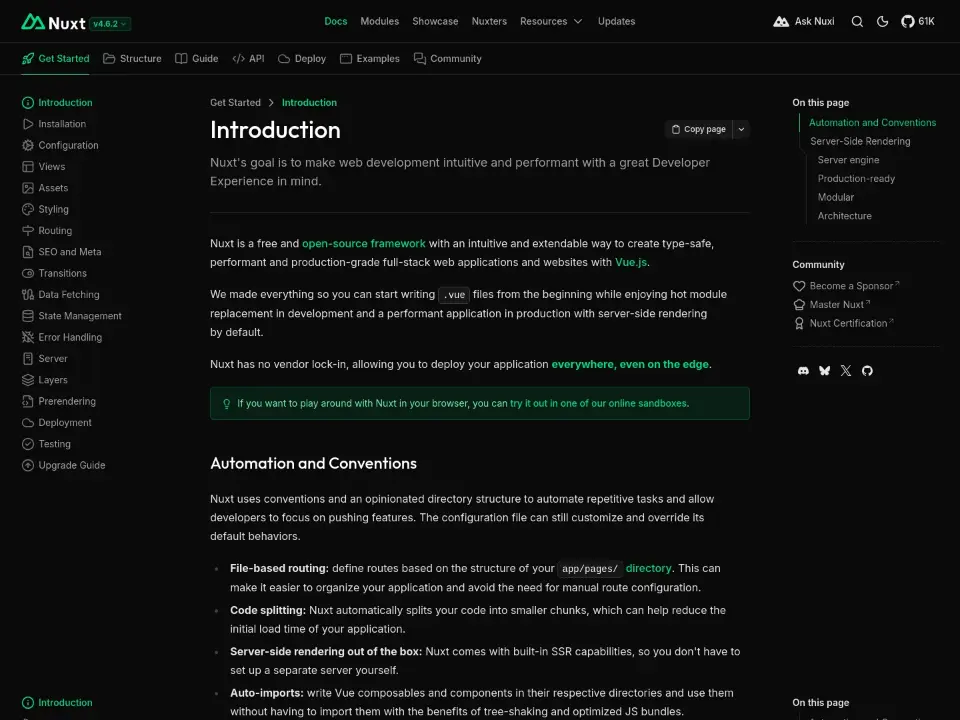This screenshot has height=720, width=960.
Task: Switch to the Examples tab
Action: [370, 59]
